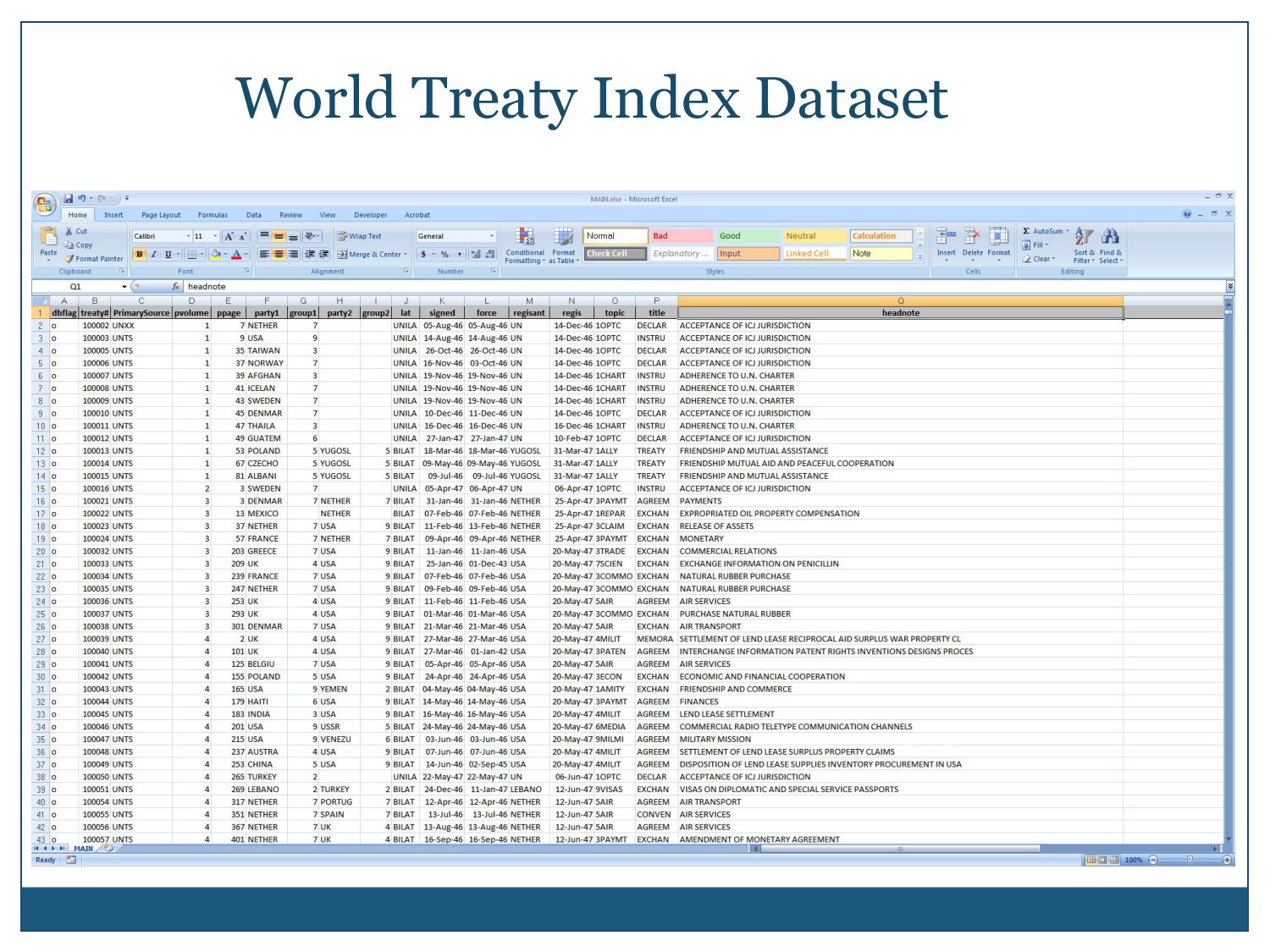Open the Conditional Formatting dropdown

click(525, 245)
